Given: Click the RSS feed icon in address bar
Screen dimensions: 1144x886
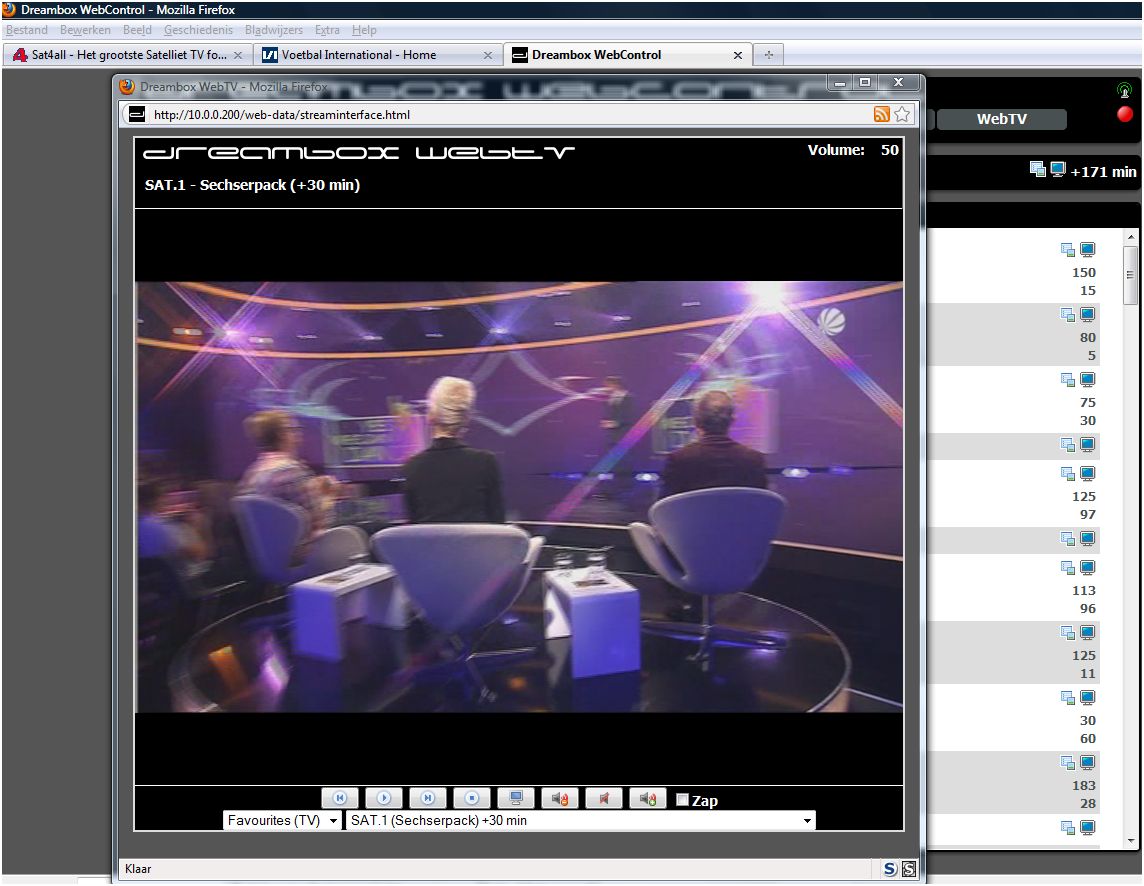Looking at the screenshot, I should 881,114.
